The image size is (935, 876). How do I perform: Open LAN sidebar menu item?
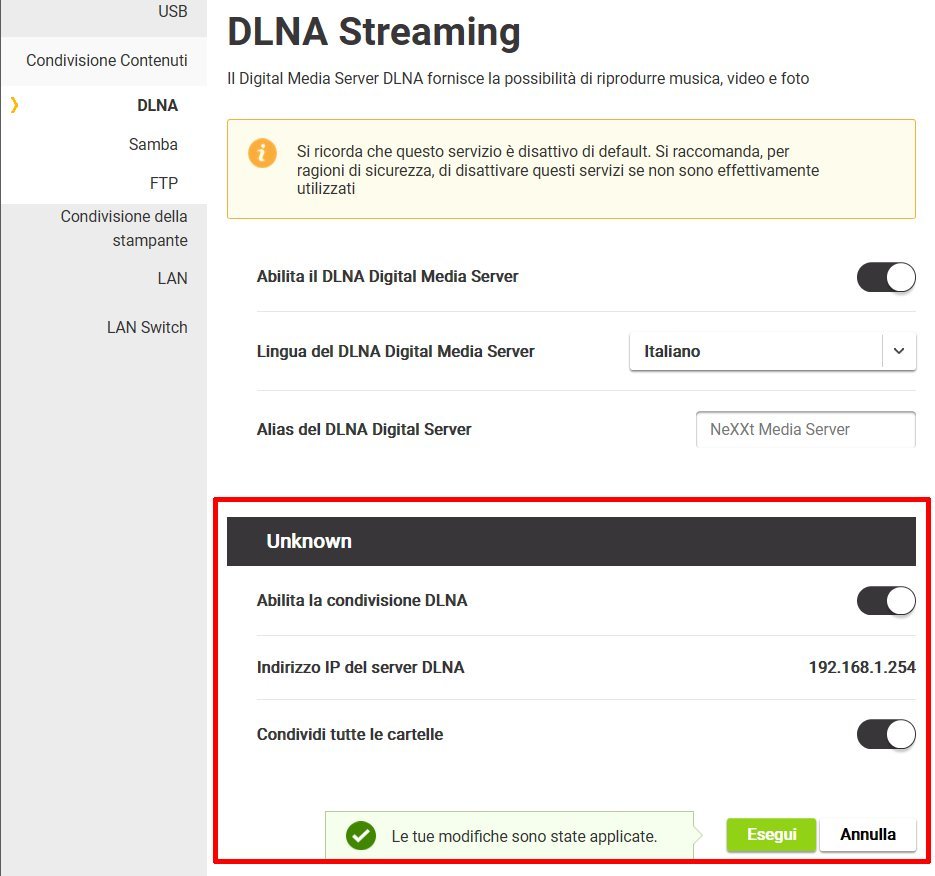tap(172, 278)
